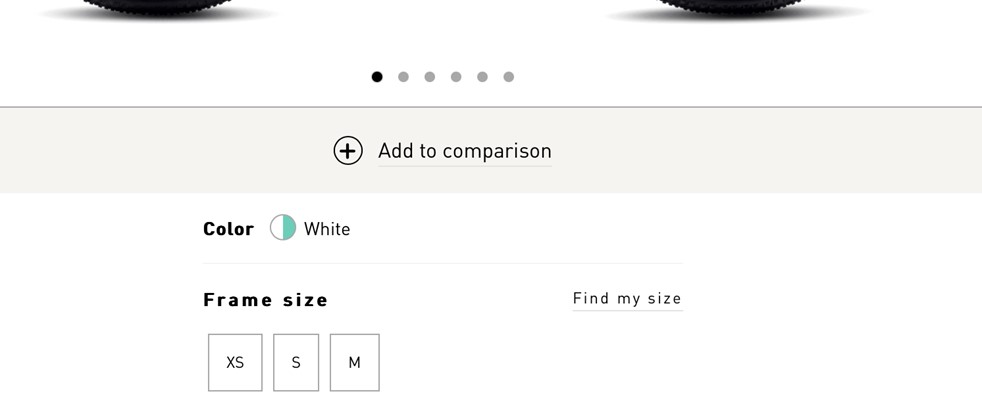Click the right bike wheel image
Image resolution: width=982 pixels, height=402 pixels.
(x=738, y=10)
